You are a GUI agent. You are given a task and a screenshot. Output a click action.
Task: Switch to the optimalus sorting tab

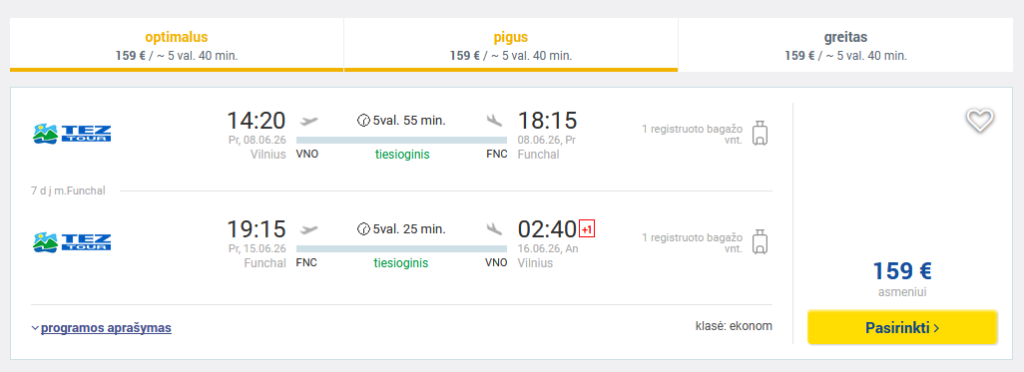(176, 45)
